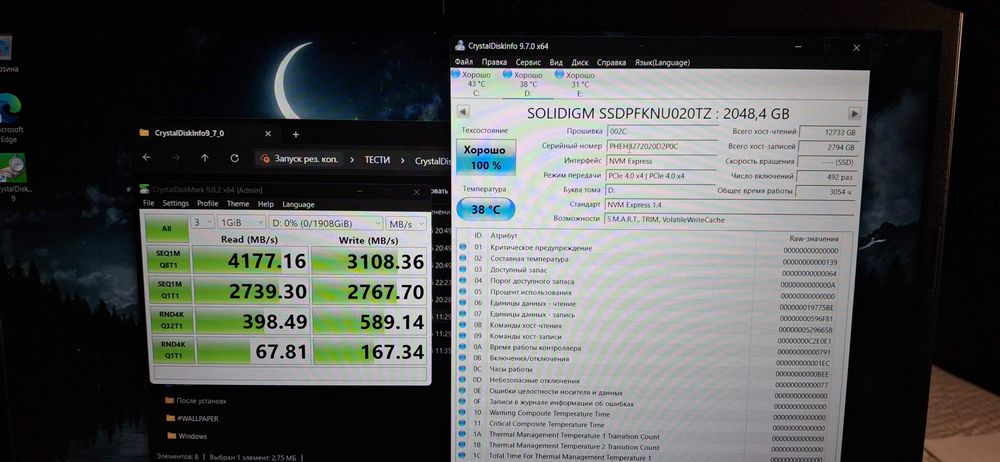
Task: Close the CrystalDiskInfo9_7_0 Explorer tab
Action: pyautogui.click(x=268, y=133)
